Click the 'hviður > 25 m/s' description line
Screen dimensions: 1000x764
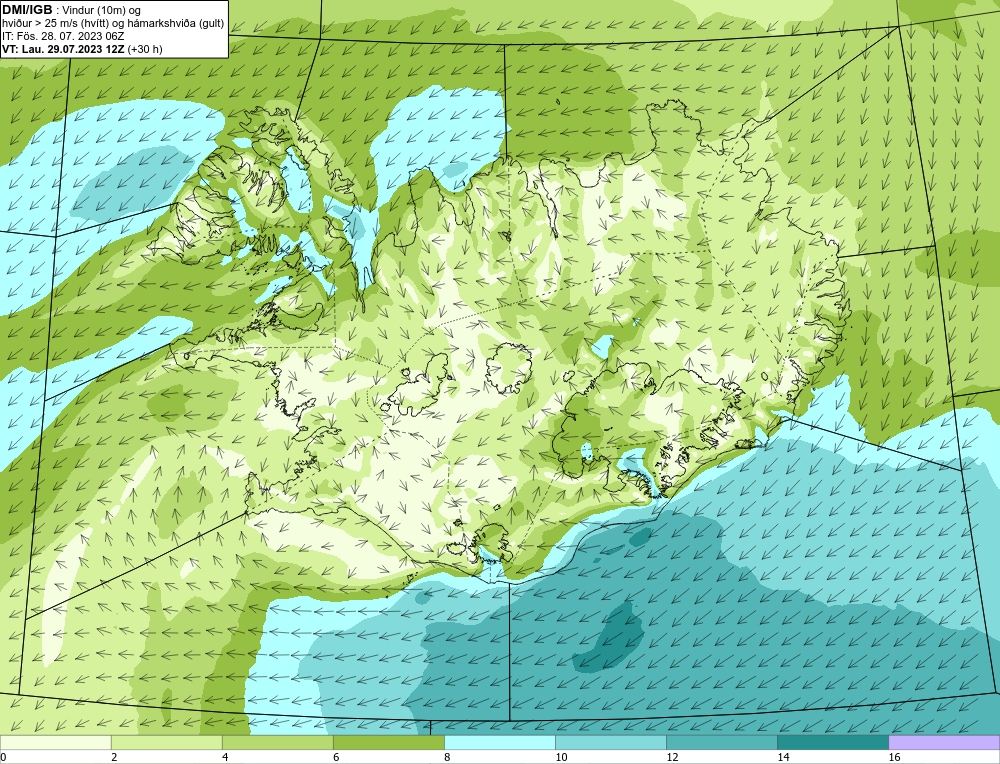click(x=113, y=24)
